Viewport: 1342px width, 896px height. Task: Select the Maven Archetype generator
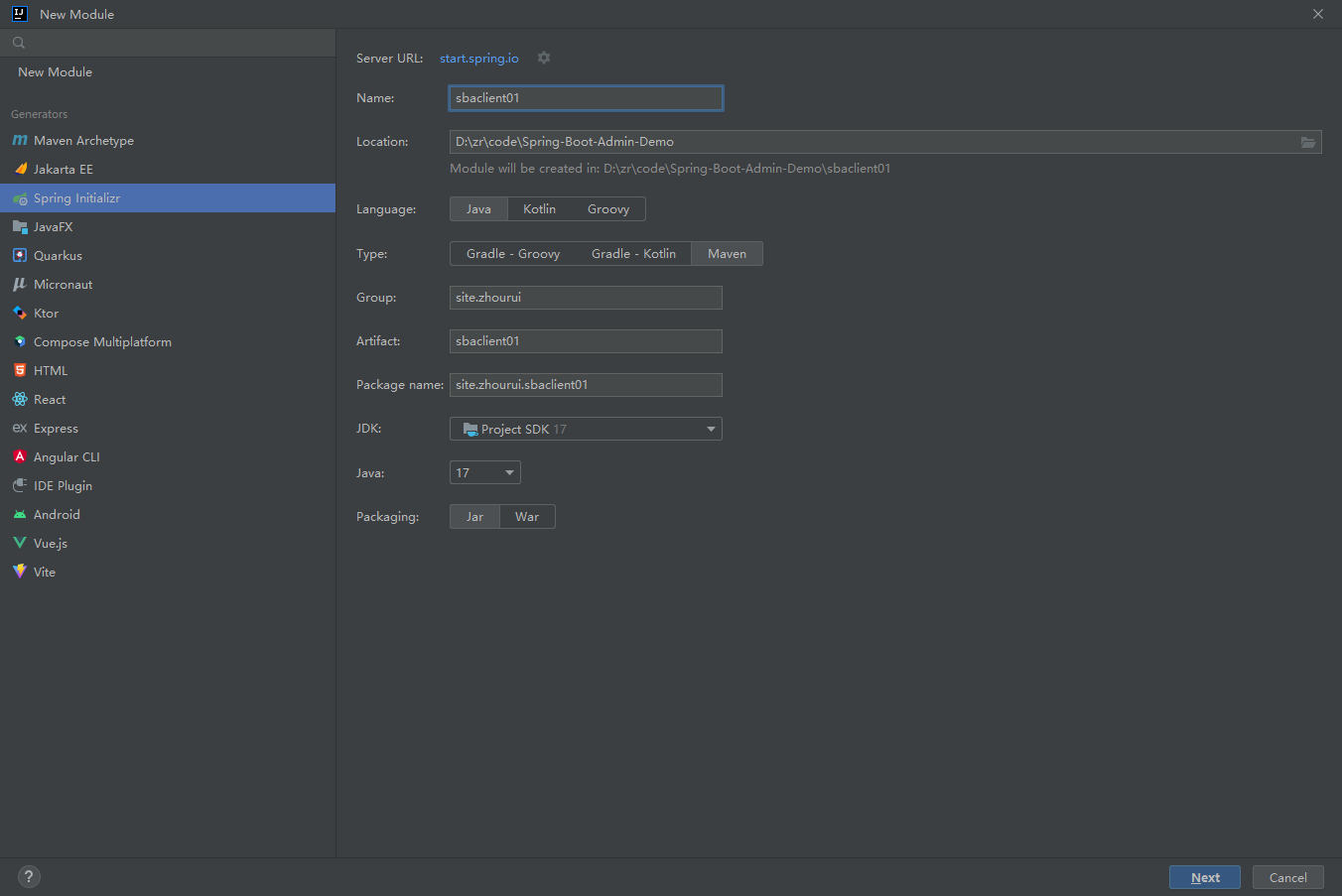pyautogui.click(x=168, y=140)
